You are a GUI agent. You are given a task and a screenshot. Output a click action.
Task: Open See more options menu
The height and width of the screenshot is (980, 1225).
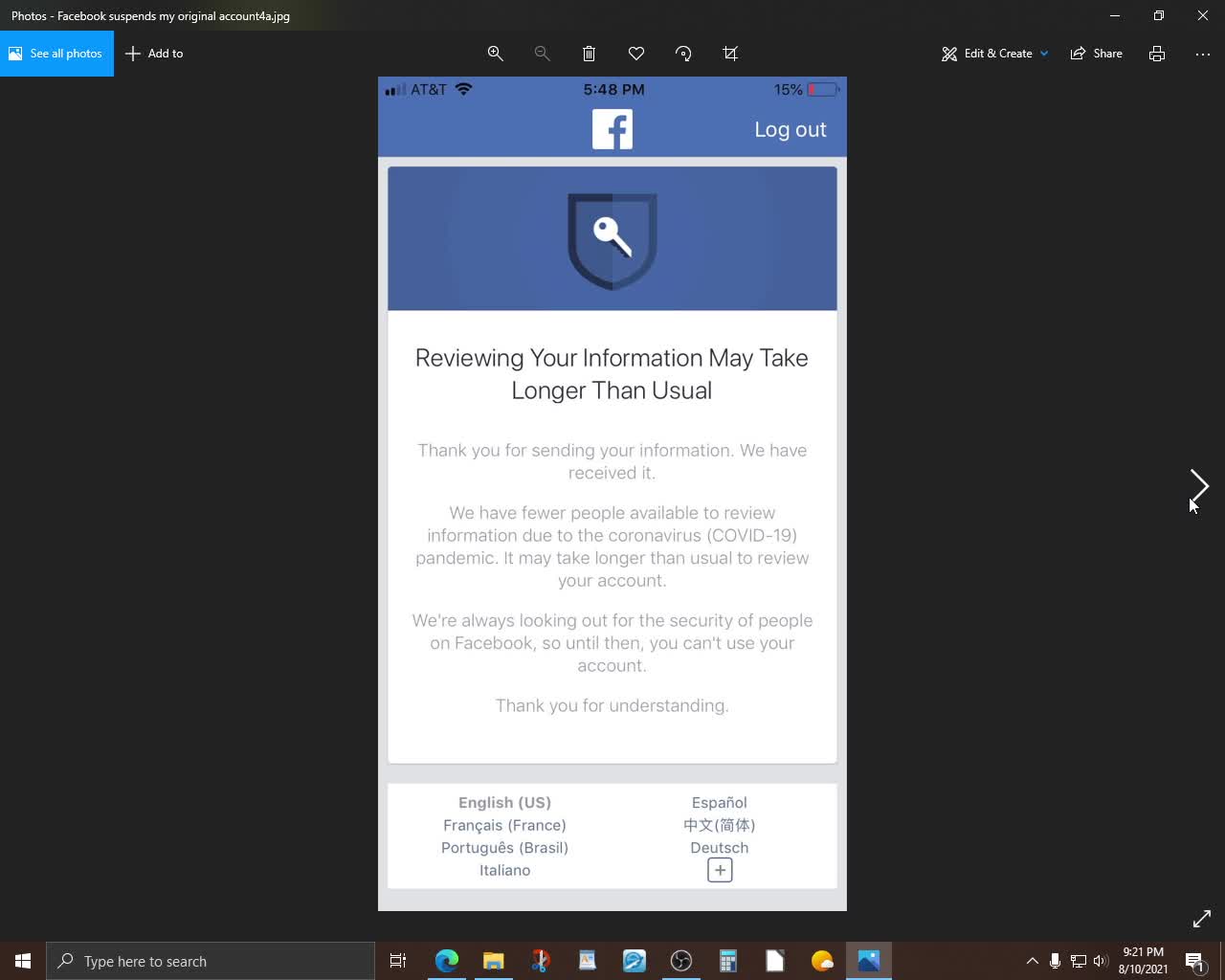1203,54
